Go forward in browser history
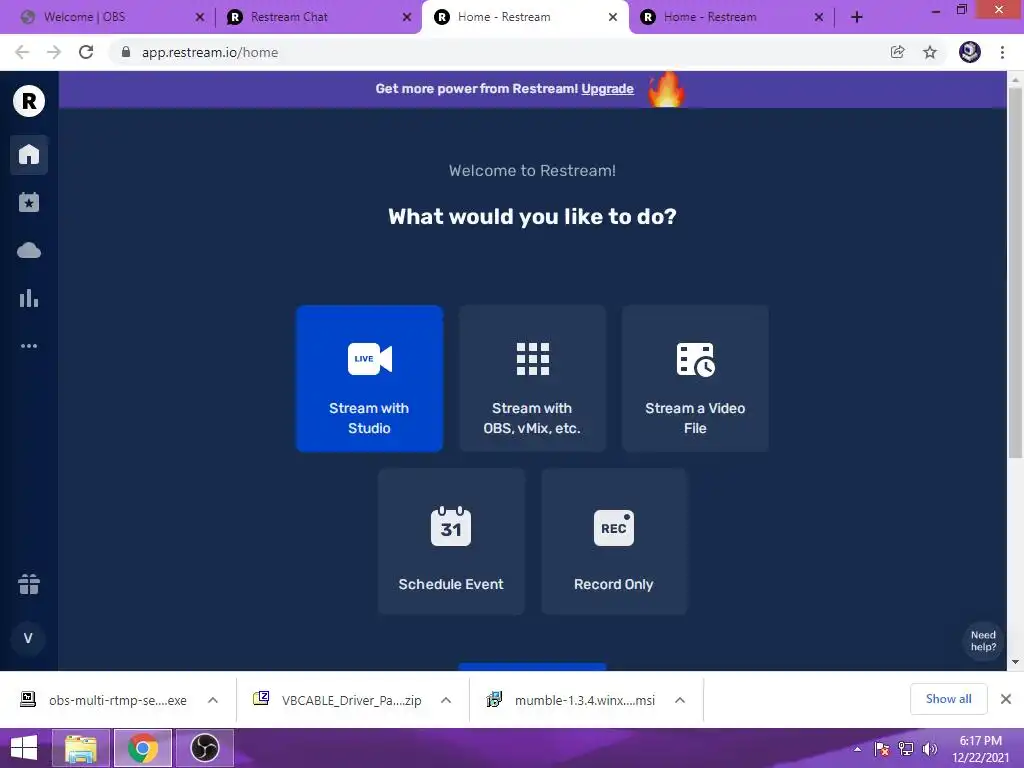Viewport: 1024px width, 768px height. [54, 52]
